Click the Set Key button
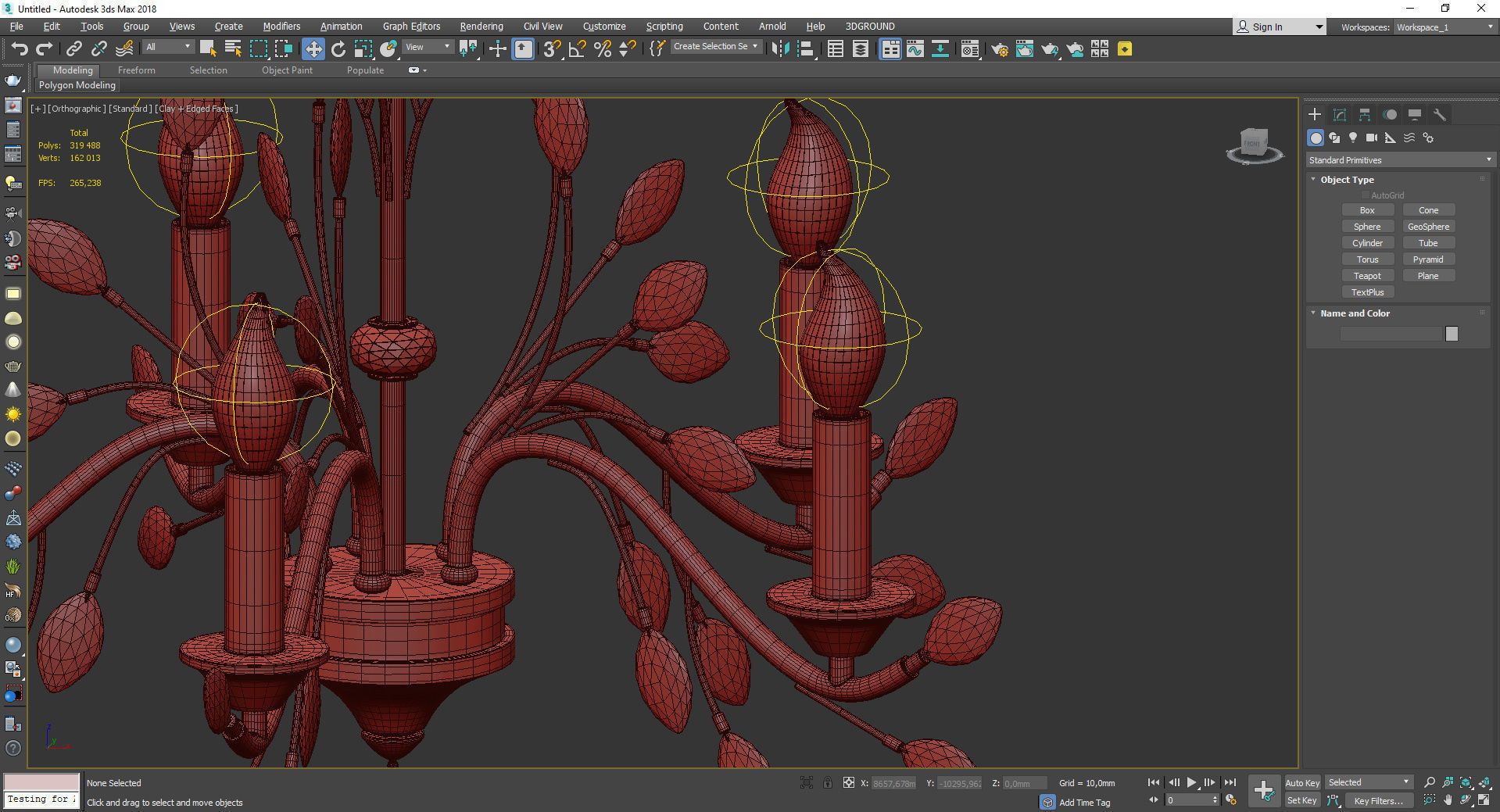 click(x=1302, y=800)
